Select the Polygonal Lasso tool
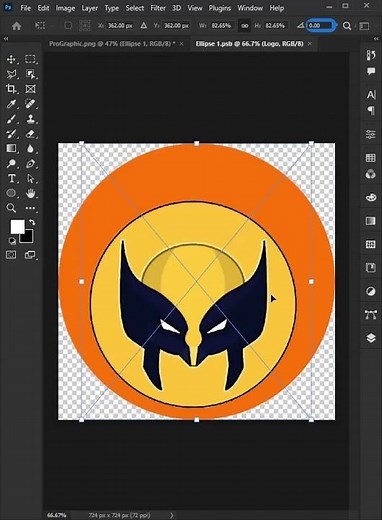 tap(11, 74)
